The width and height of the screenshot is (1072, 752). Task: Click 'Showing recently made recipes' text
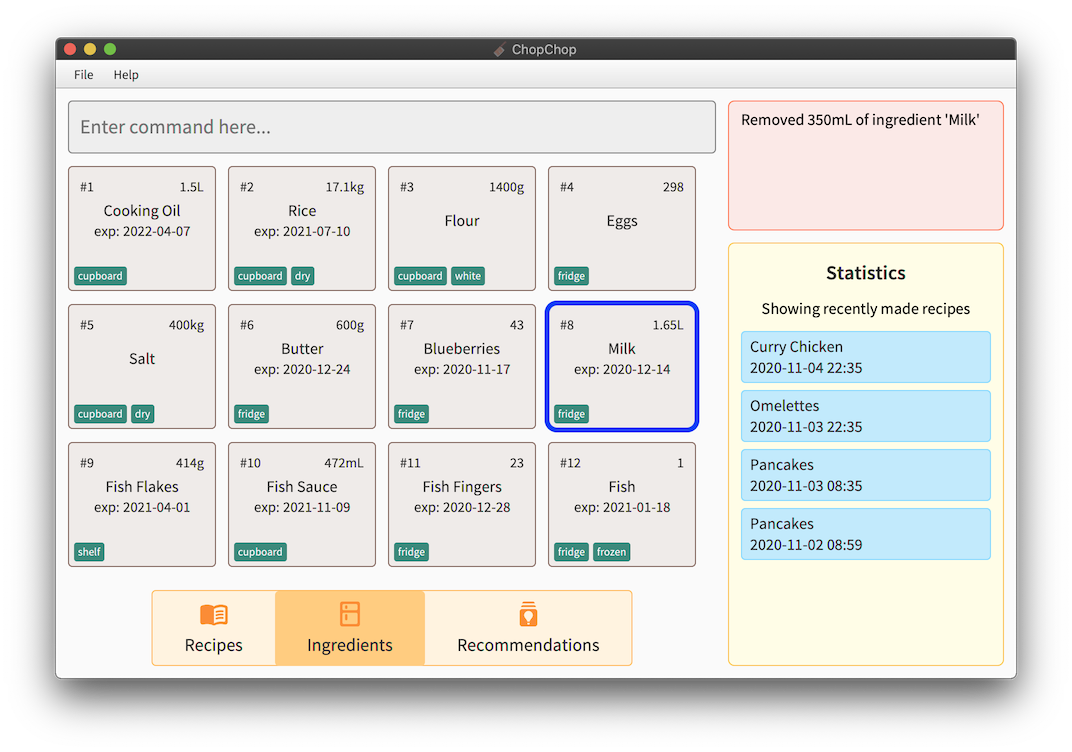866,309
